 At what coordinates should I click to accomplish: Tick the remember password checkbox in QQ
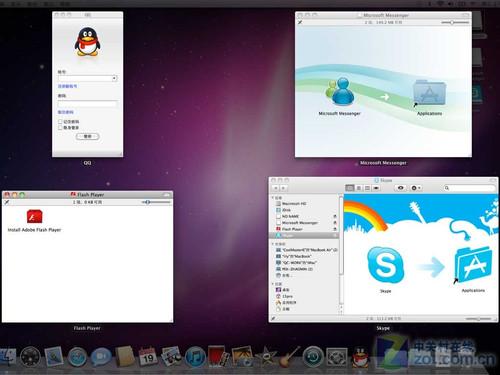pyautogui.click(x=60, y=122)
